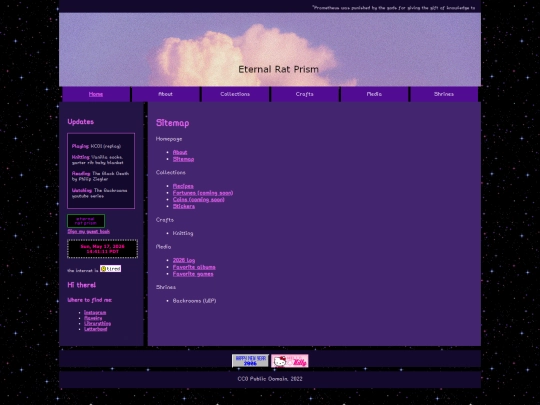Click the Sign my guest book link
The width and height of the screenshot is (540, 405).
(89, 232)
